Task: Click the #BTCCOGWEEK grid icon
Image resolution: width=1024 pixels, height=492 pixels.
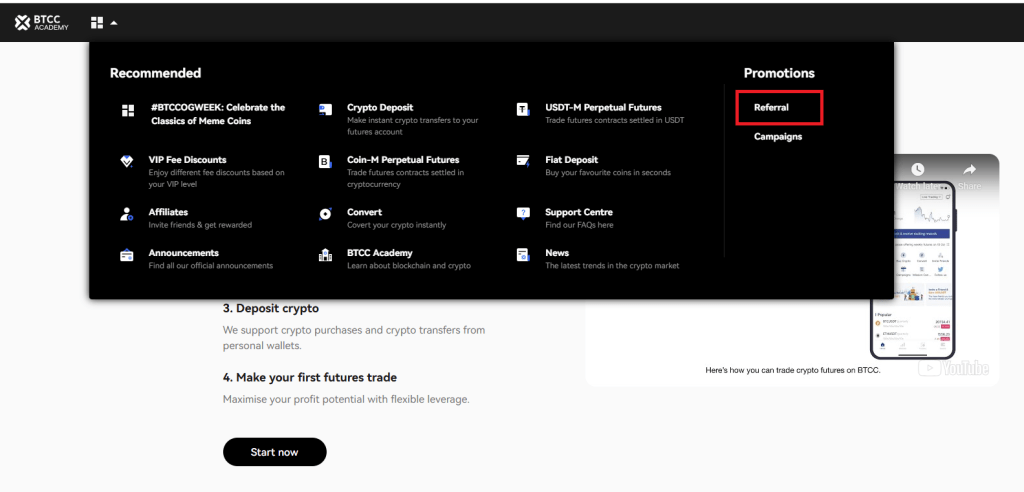Action: pyautogui.click(x=127, y=110)
